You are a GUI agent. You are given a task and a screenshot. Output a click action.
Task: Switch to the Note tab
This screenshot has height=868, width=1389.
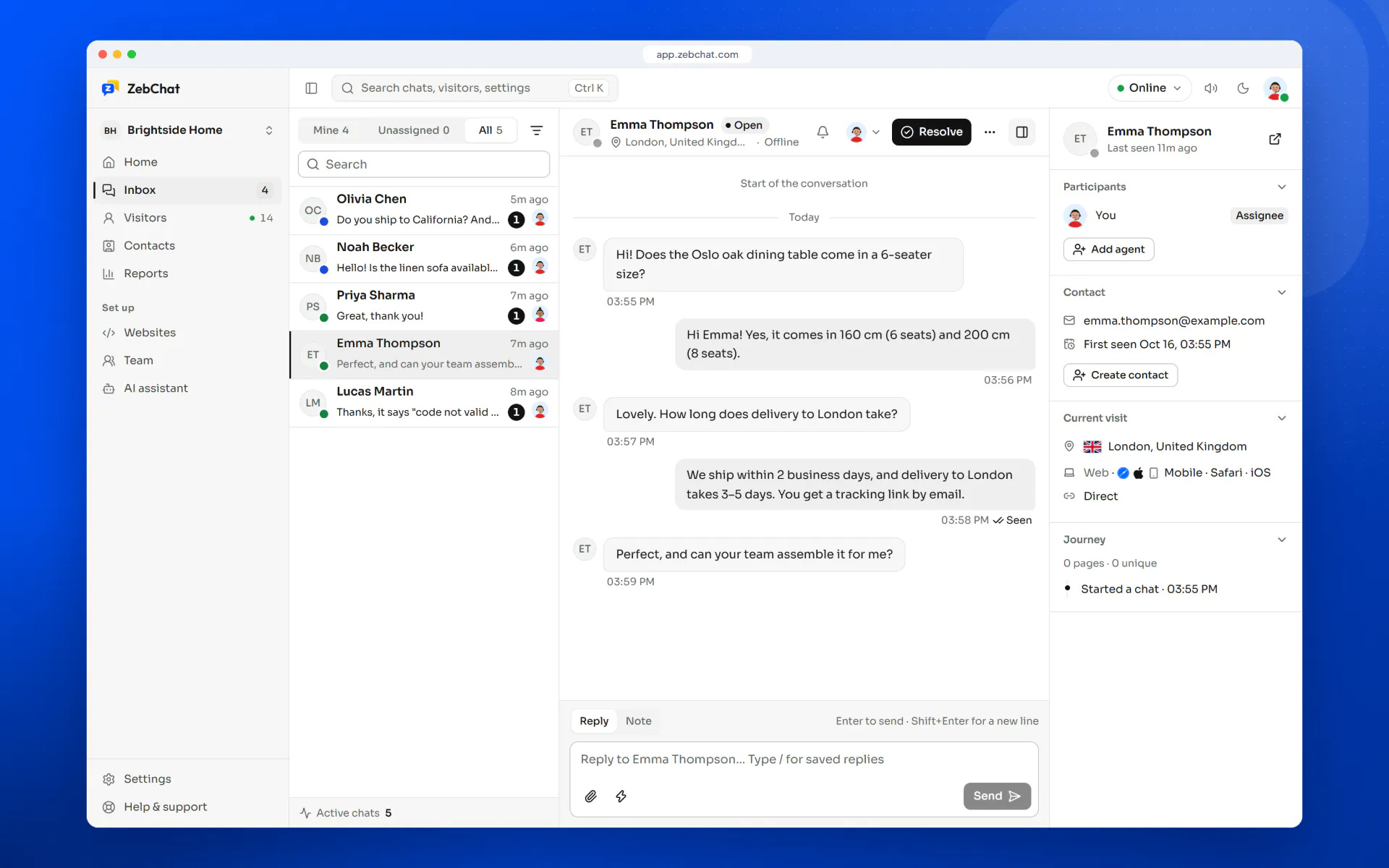(638, 721)
